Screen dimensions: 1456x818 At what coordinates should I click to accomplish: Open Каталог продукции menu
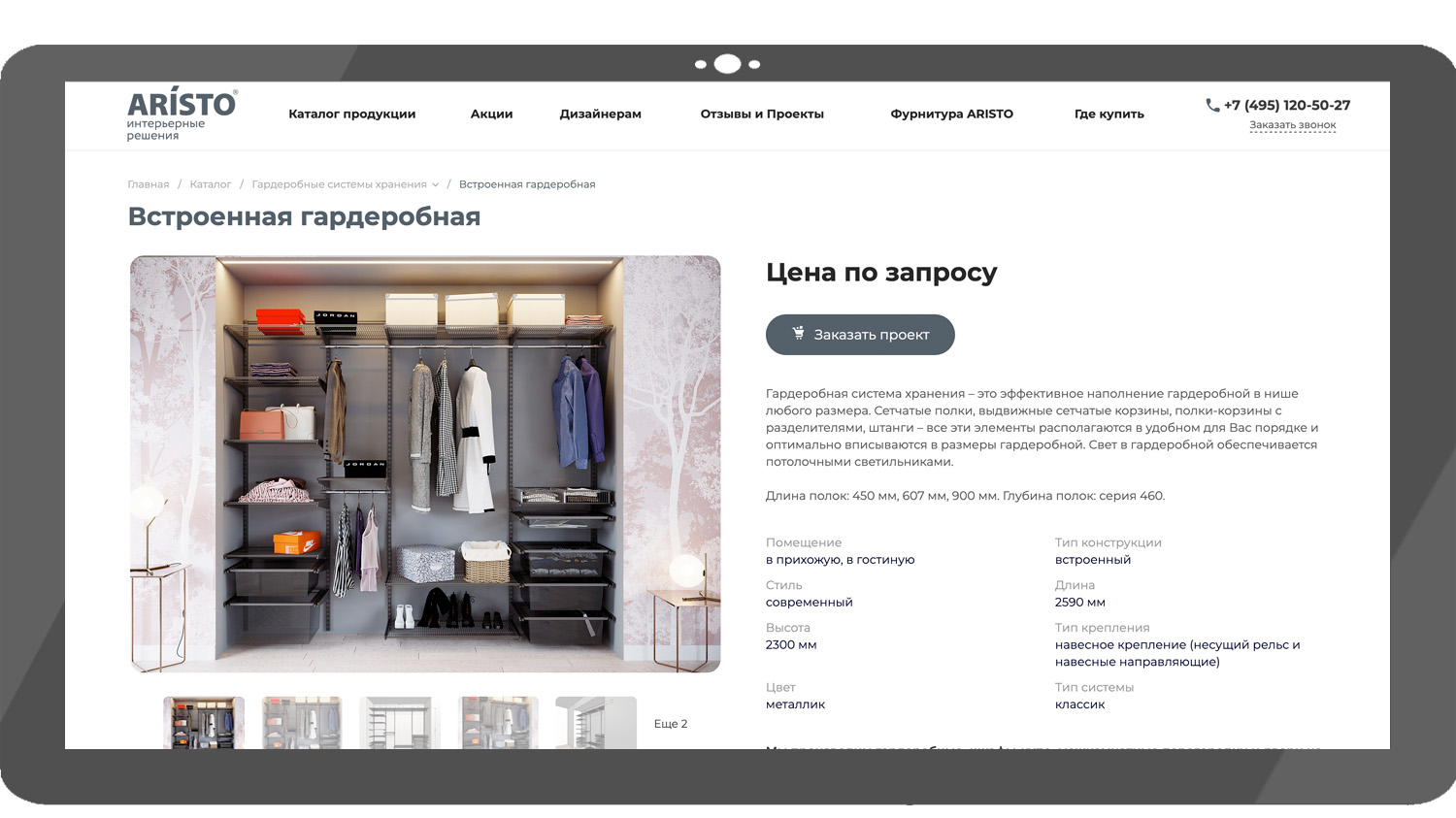(351, 114)
